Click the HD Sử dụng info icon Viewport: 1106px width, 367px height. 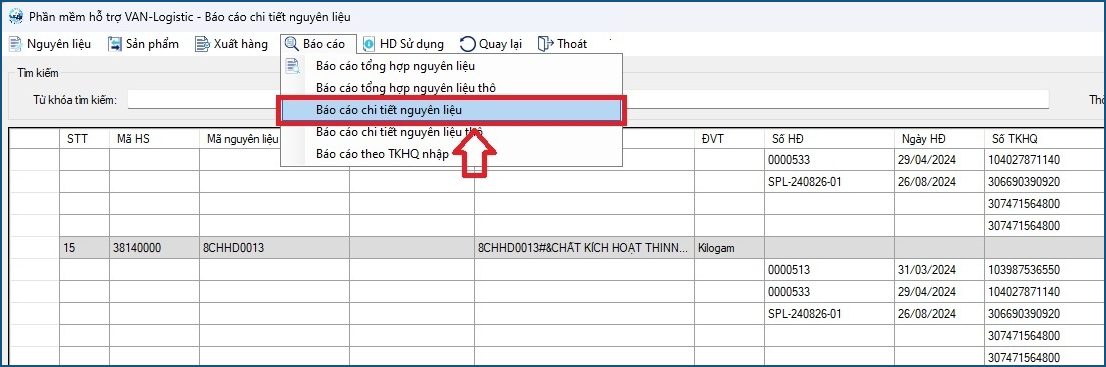(369, 44)
